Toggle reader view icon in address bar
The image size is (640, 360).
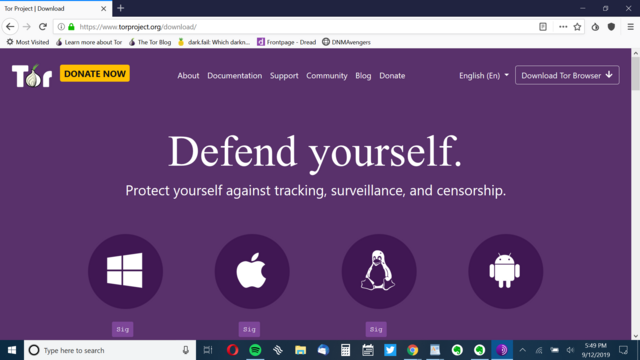[x=543, y=27]
